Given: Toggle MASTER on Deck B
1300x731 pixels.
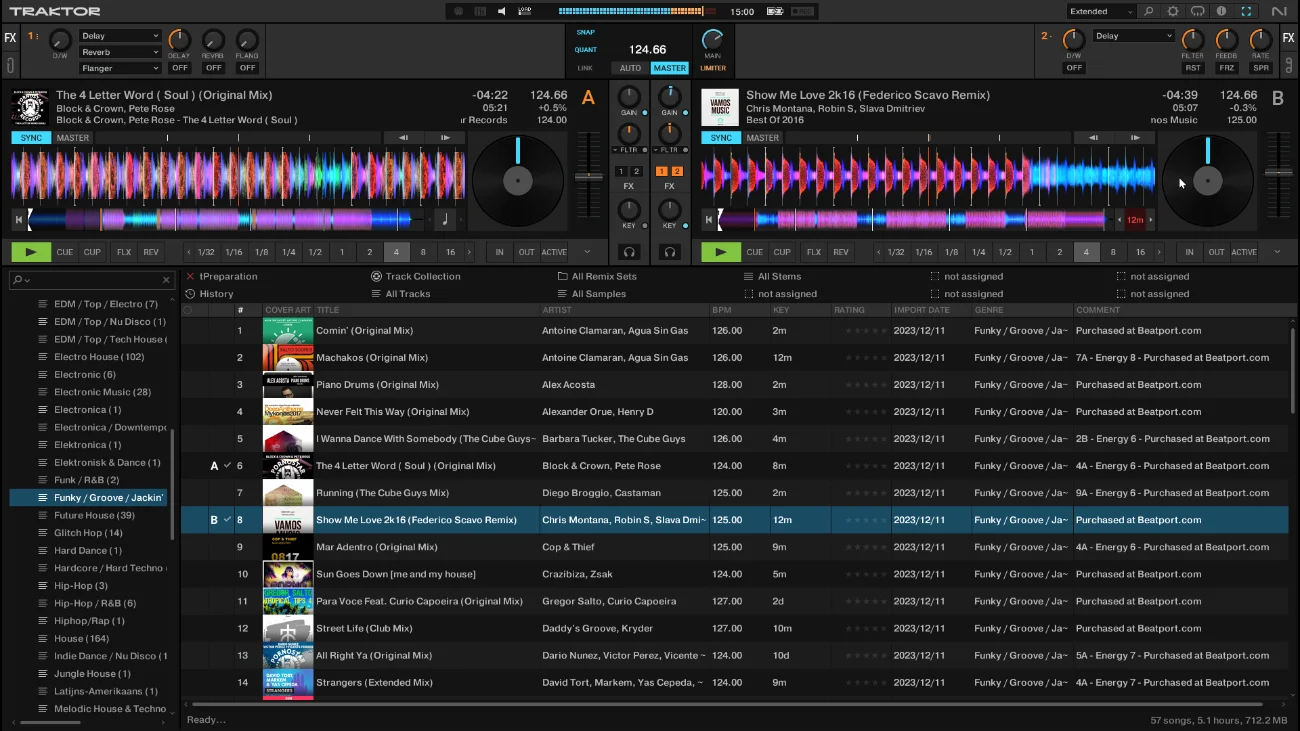Looking at the screenshot, I should 763,138.
